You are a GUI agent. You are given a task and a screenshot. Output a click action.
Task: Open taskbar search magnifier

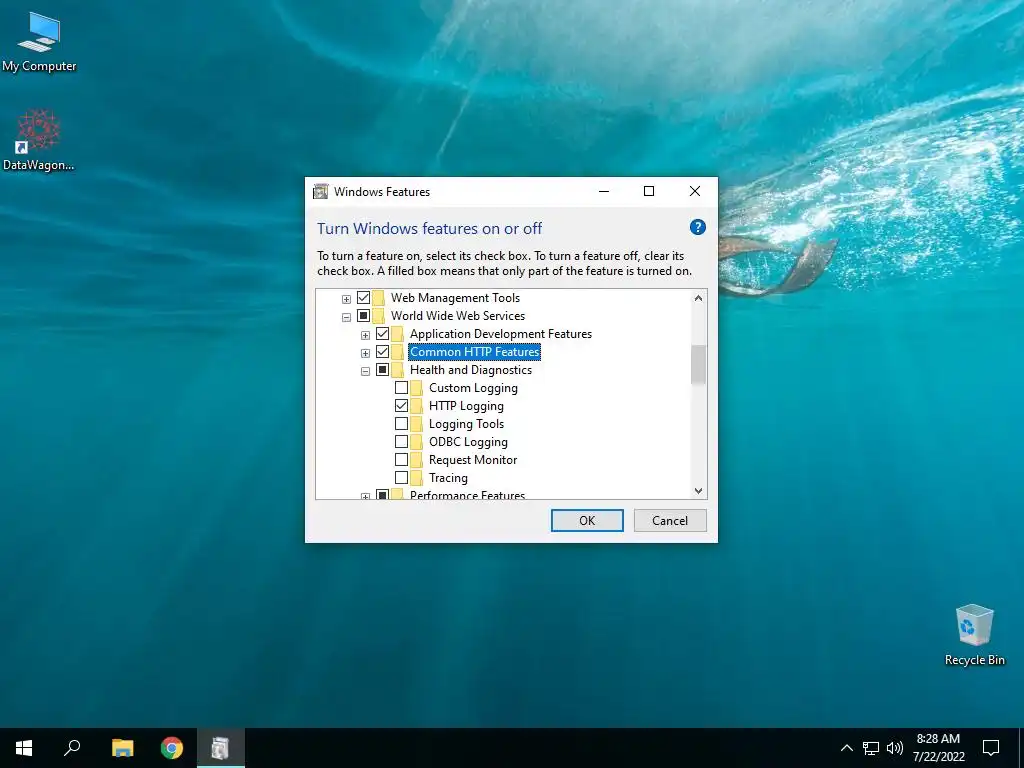[72, 748]
